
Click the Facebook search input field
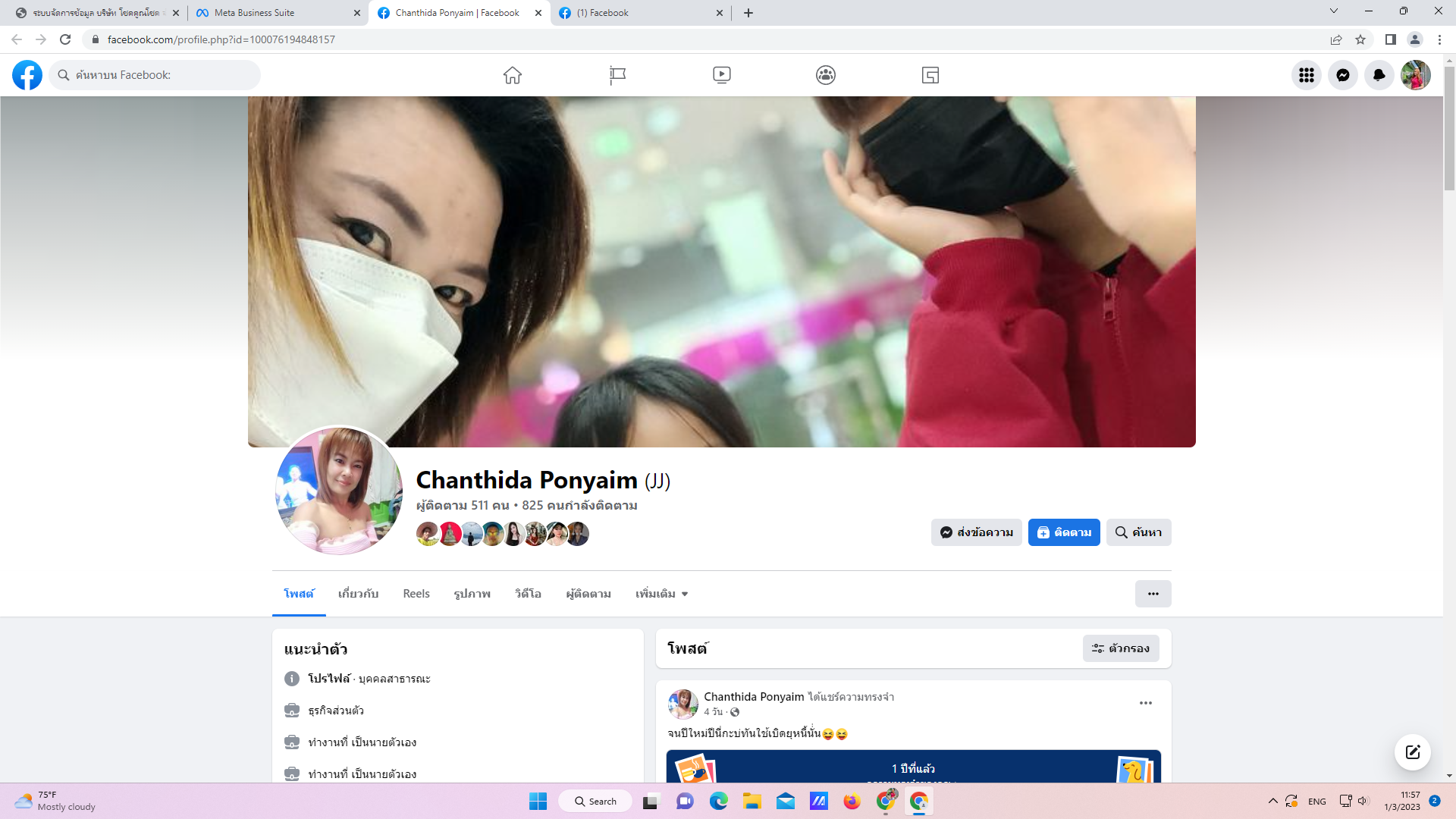click(159, 75)
